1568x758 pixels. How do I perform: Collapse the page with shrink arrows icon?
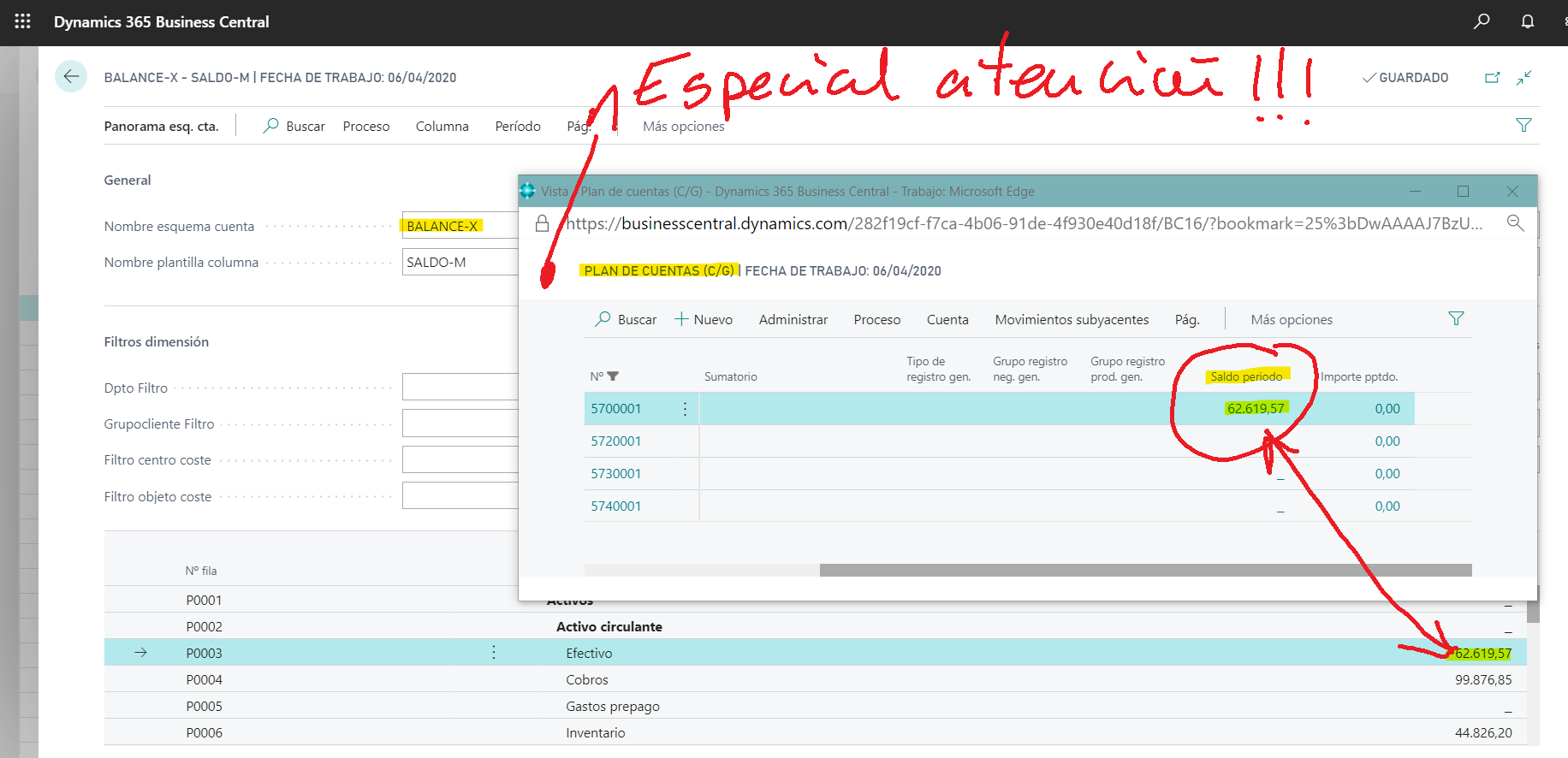pos(1524,78)
